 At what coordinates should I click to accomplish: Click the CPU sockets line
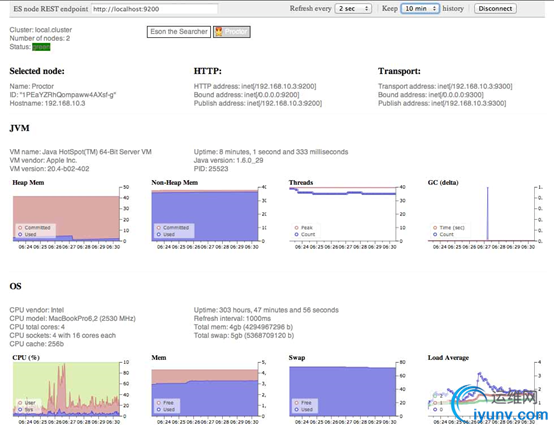coord(63,336)
